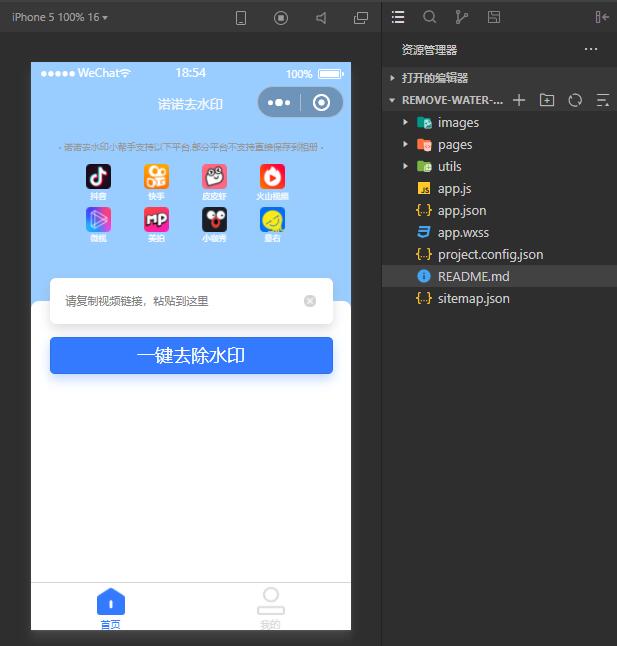Tap the Huoshan video (火山) app icon

[272, 177]
